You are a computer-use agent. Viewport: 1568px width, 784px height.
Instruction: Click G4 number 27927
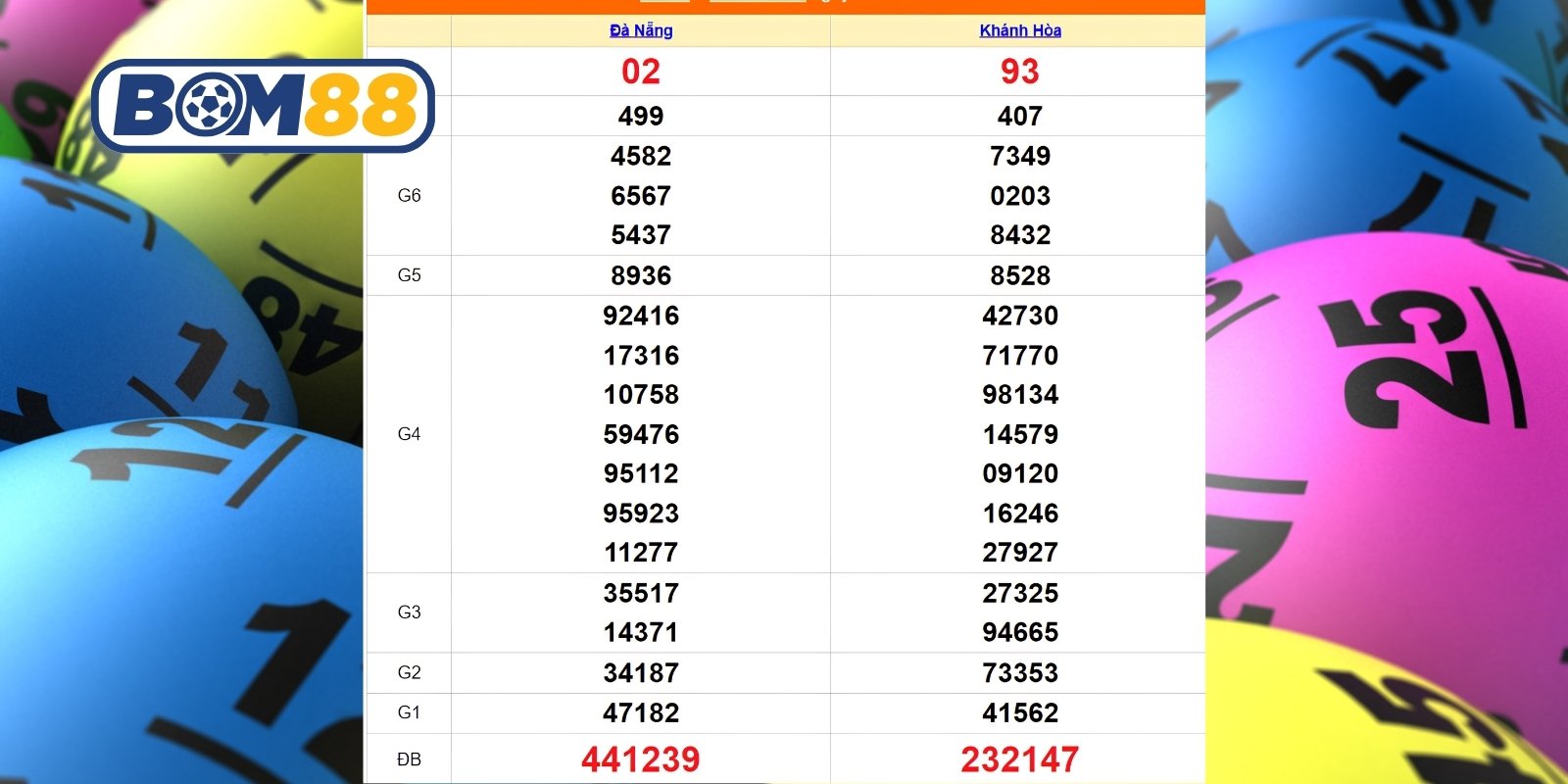(1020, 553)
